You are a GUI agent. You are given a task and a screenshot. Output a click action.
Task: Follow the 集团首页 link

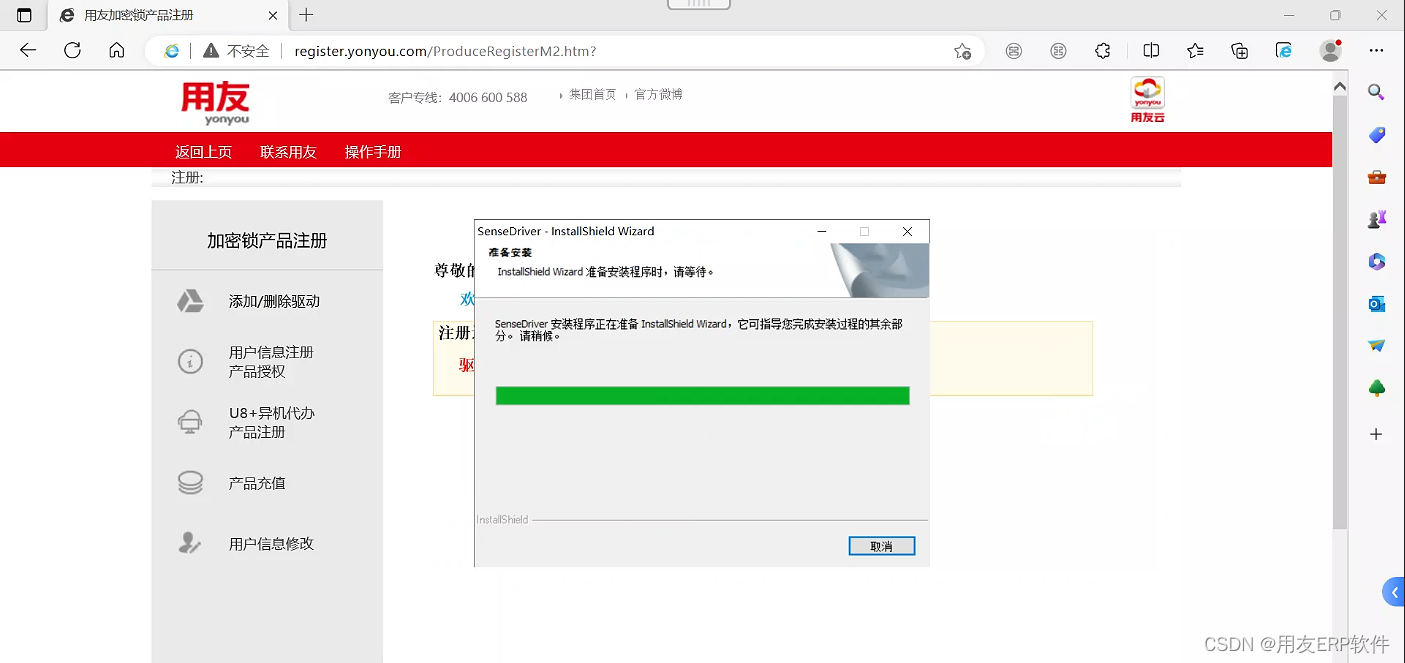click(x=592, y=94)
